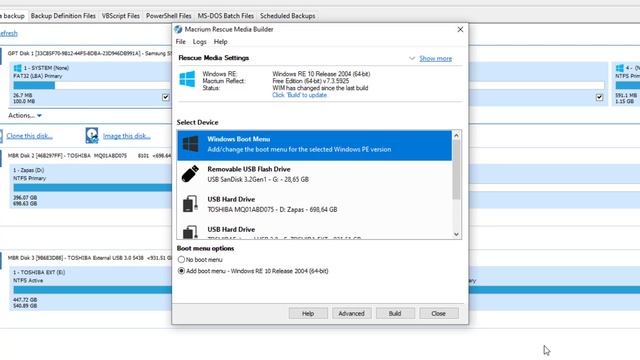Expand settings with the Show more chevron

point(412,58)
